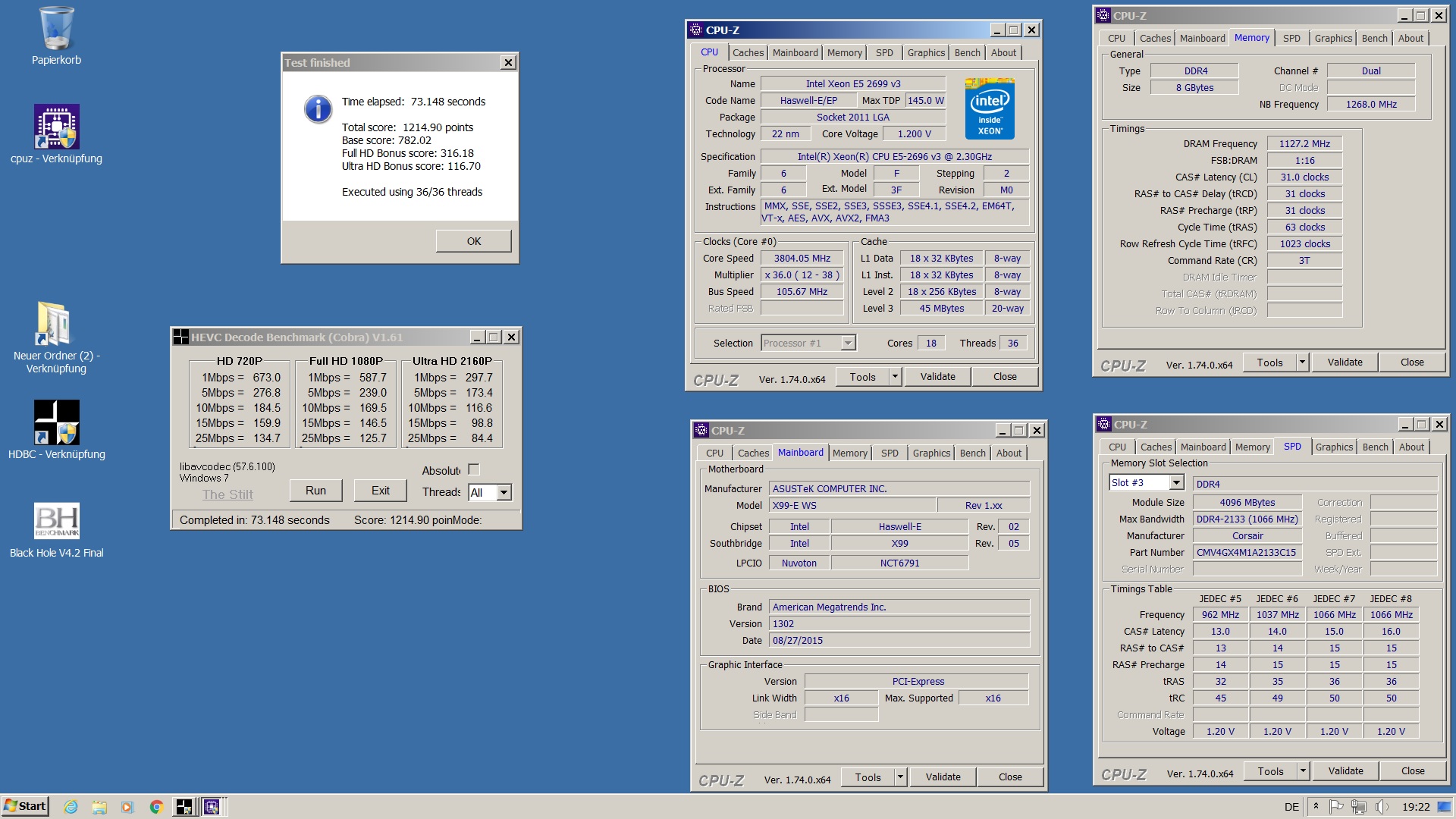1456x819 pixels.
Task: Open The Stilt link in HEVC Benchmark
Action: (x=227, y=494)
